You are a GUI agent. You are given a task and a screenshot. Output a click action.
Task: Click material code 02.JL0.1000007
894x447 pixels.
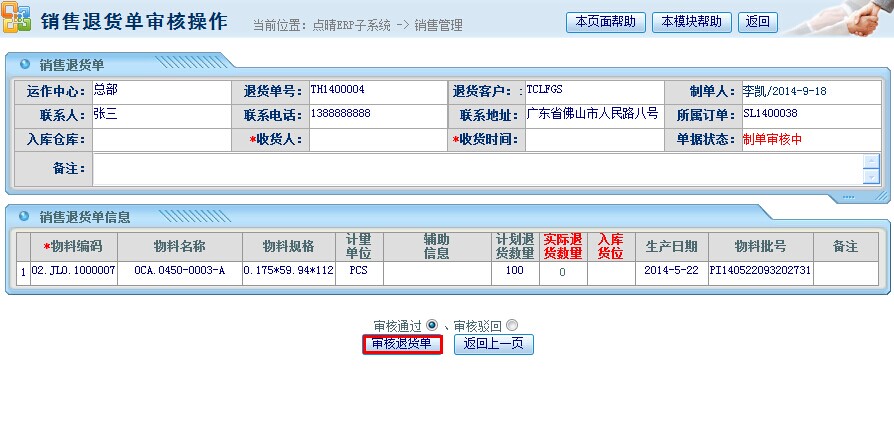(74, 270)
